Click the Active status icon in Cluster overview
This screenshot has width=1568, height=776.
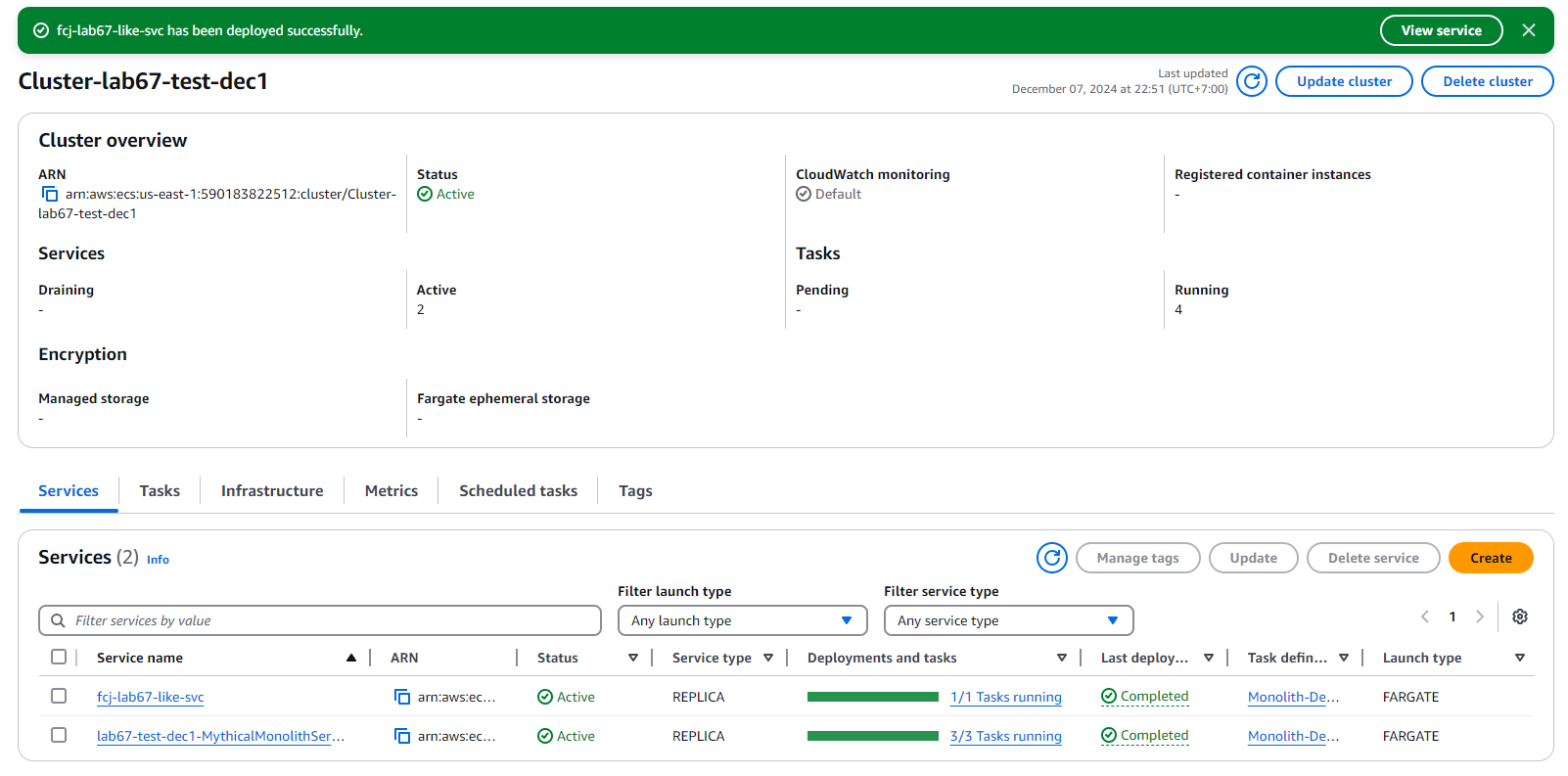coord(425,194)
